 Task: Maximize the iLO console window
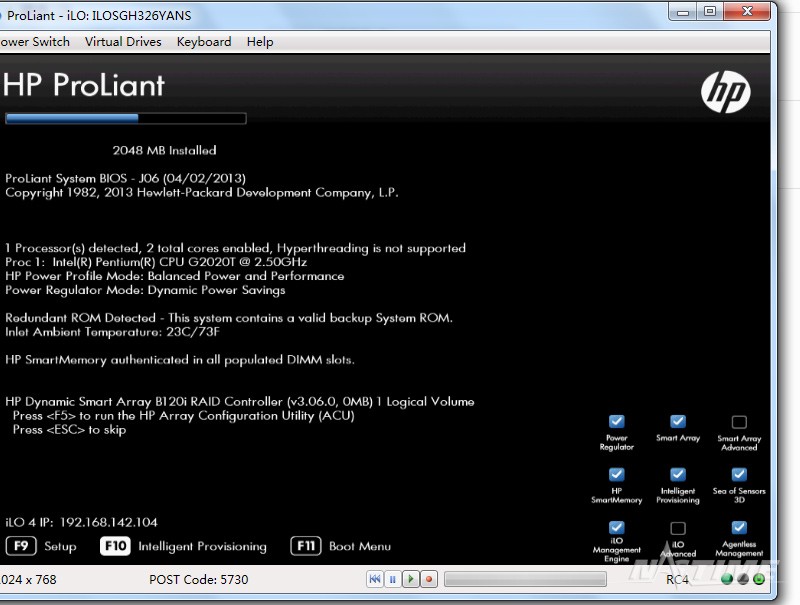710,11
